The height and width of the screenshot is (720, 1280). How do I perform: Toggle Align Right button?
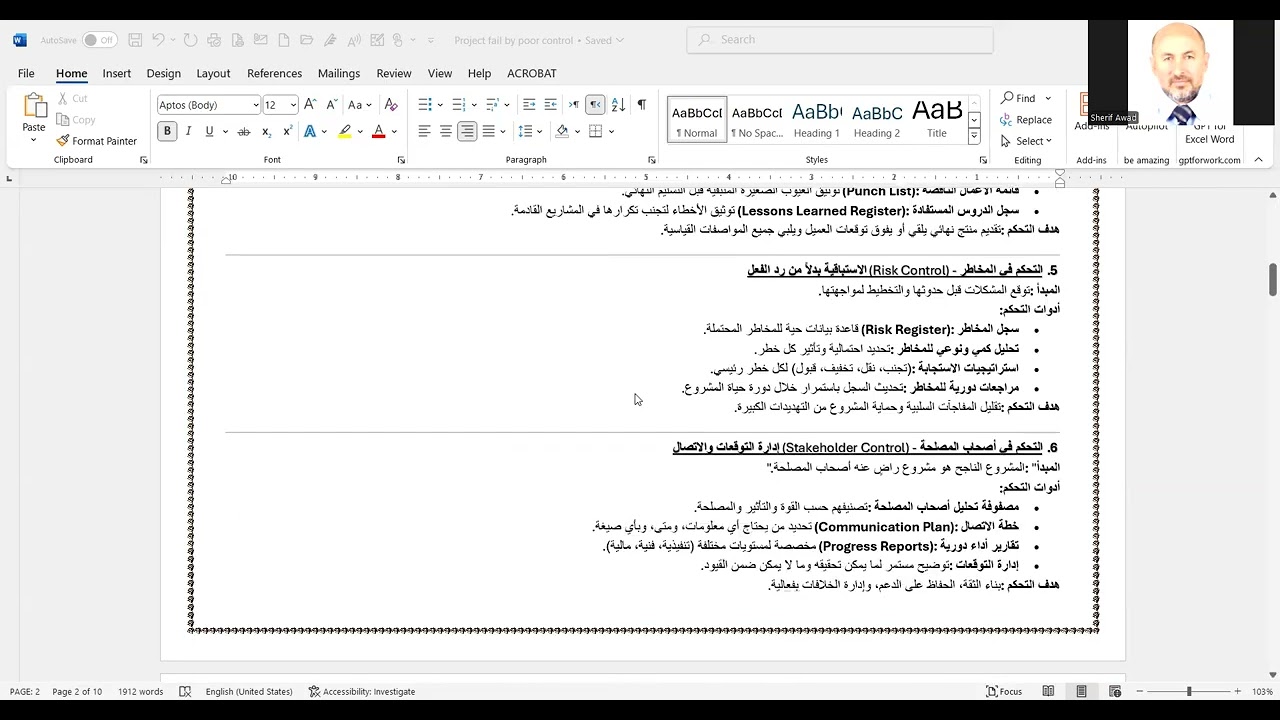pyautogui.click(x=467, y=132)
